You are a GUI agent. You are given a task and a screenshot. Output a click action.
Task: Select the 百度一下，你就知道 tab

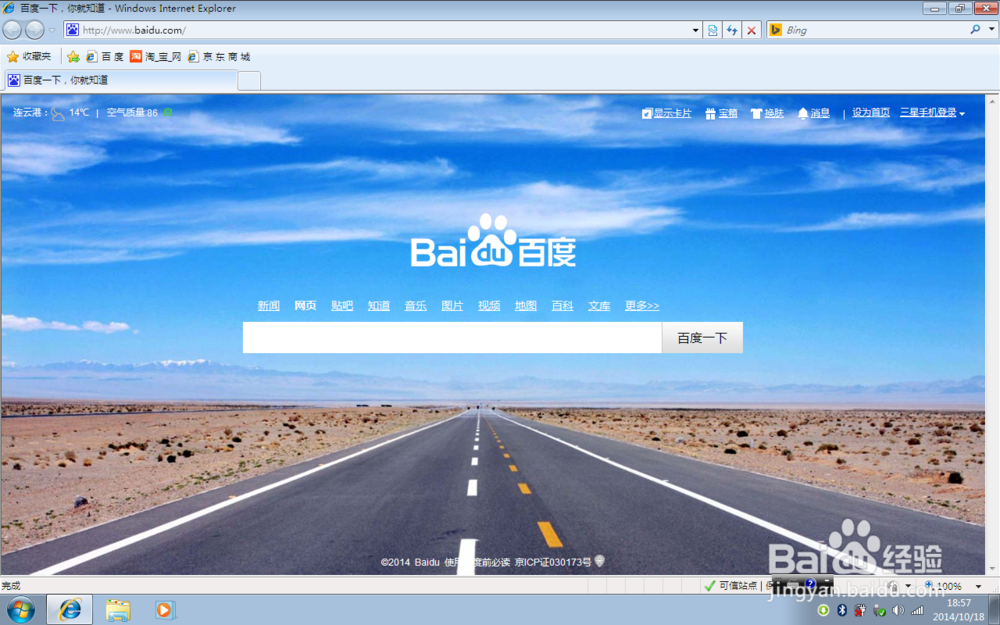tap(121, 80)
